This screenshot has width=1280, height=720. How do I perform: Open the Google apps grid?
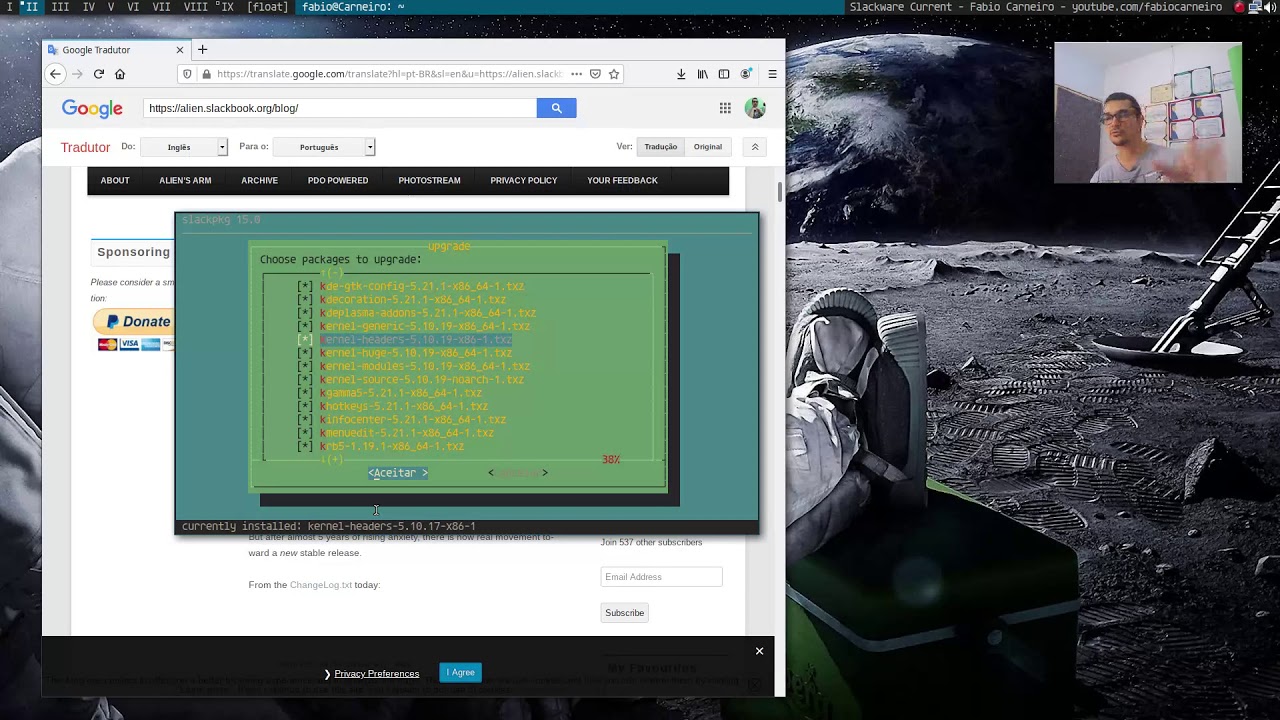[725, 108]
